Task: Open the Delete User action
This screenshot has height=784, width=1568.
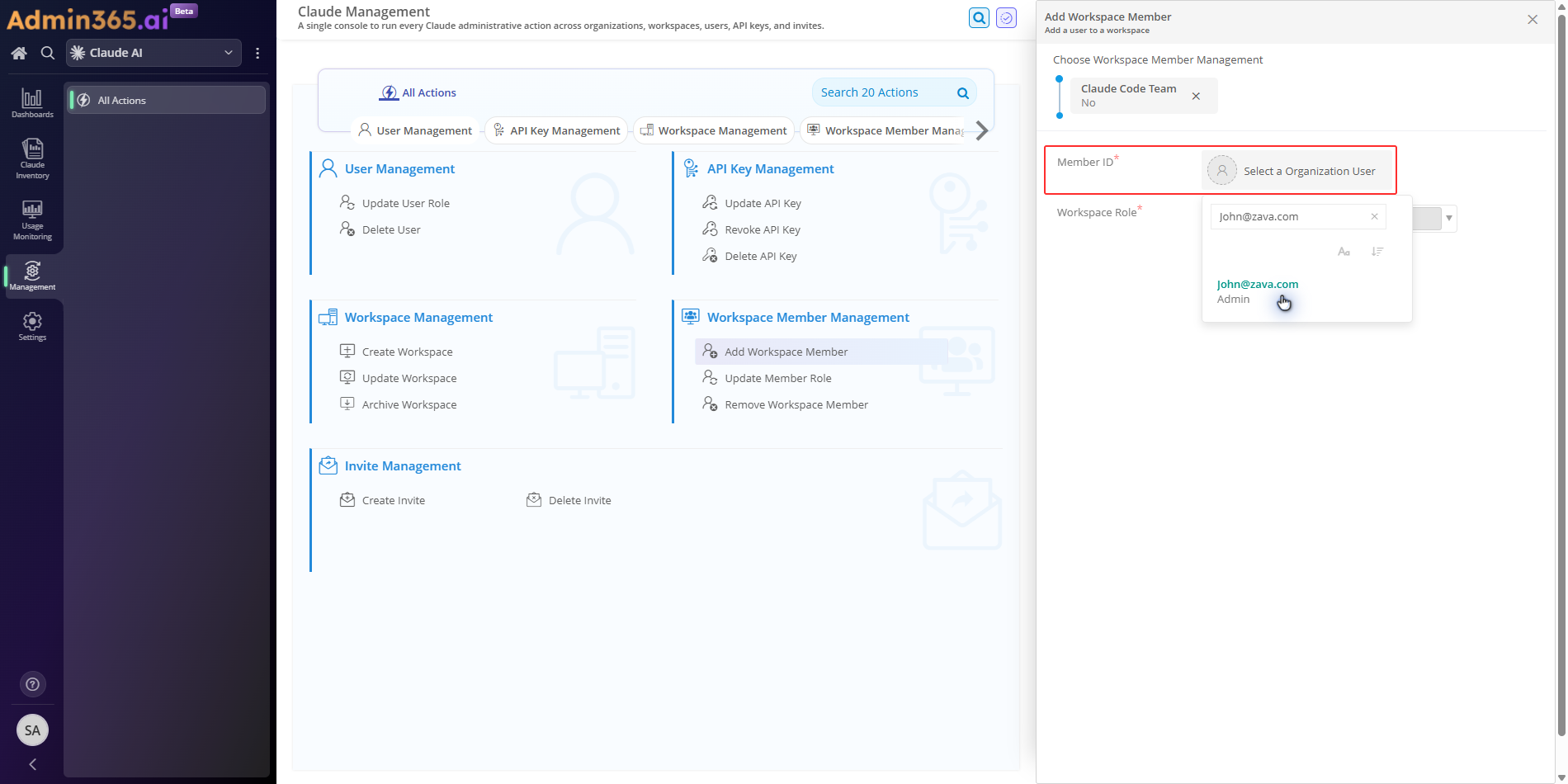Action: click(391, 229)
